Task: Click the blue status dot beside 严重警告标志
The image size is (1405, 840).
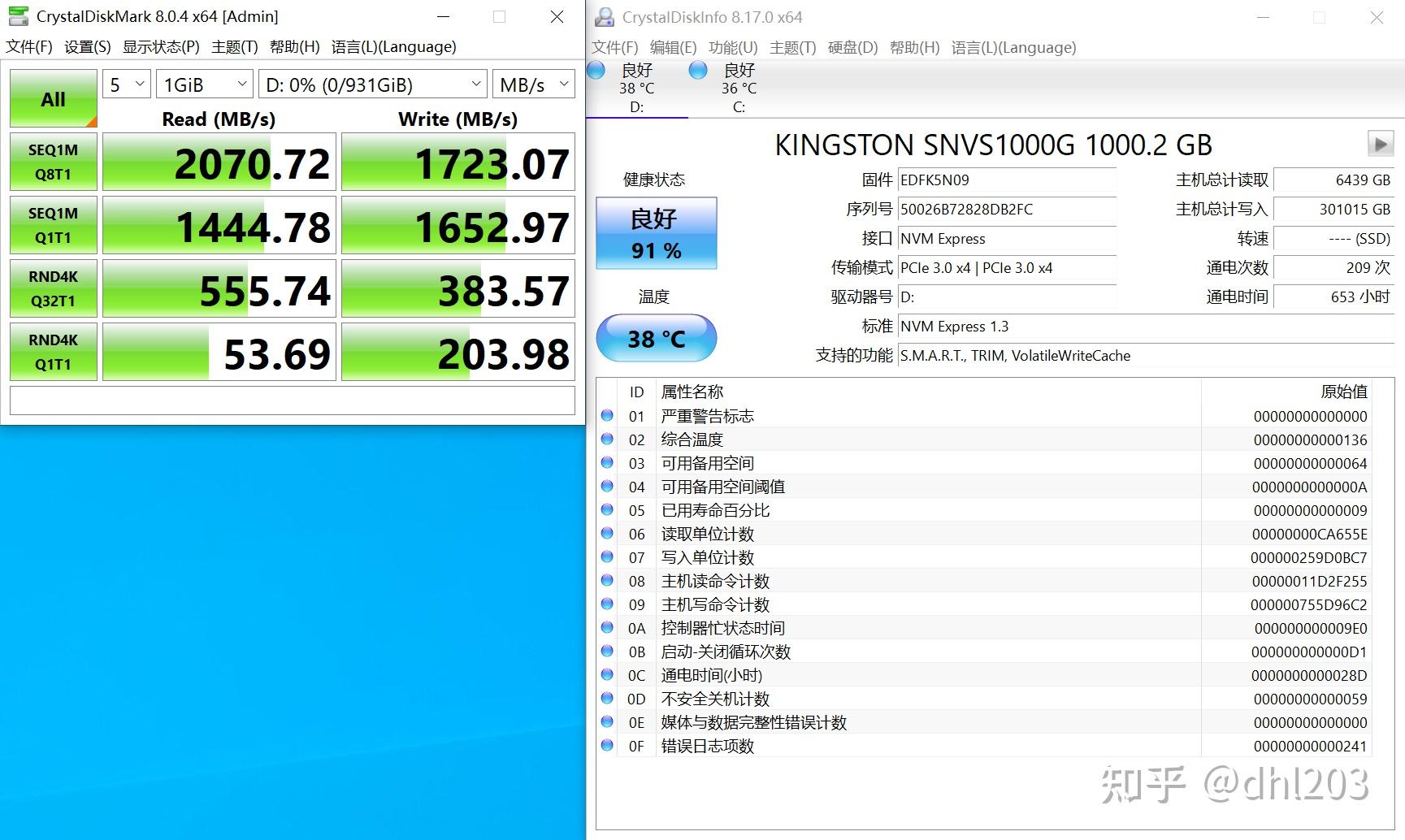Action: (x=607, y=415)
